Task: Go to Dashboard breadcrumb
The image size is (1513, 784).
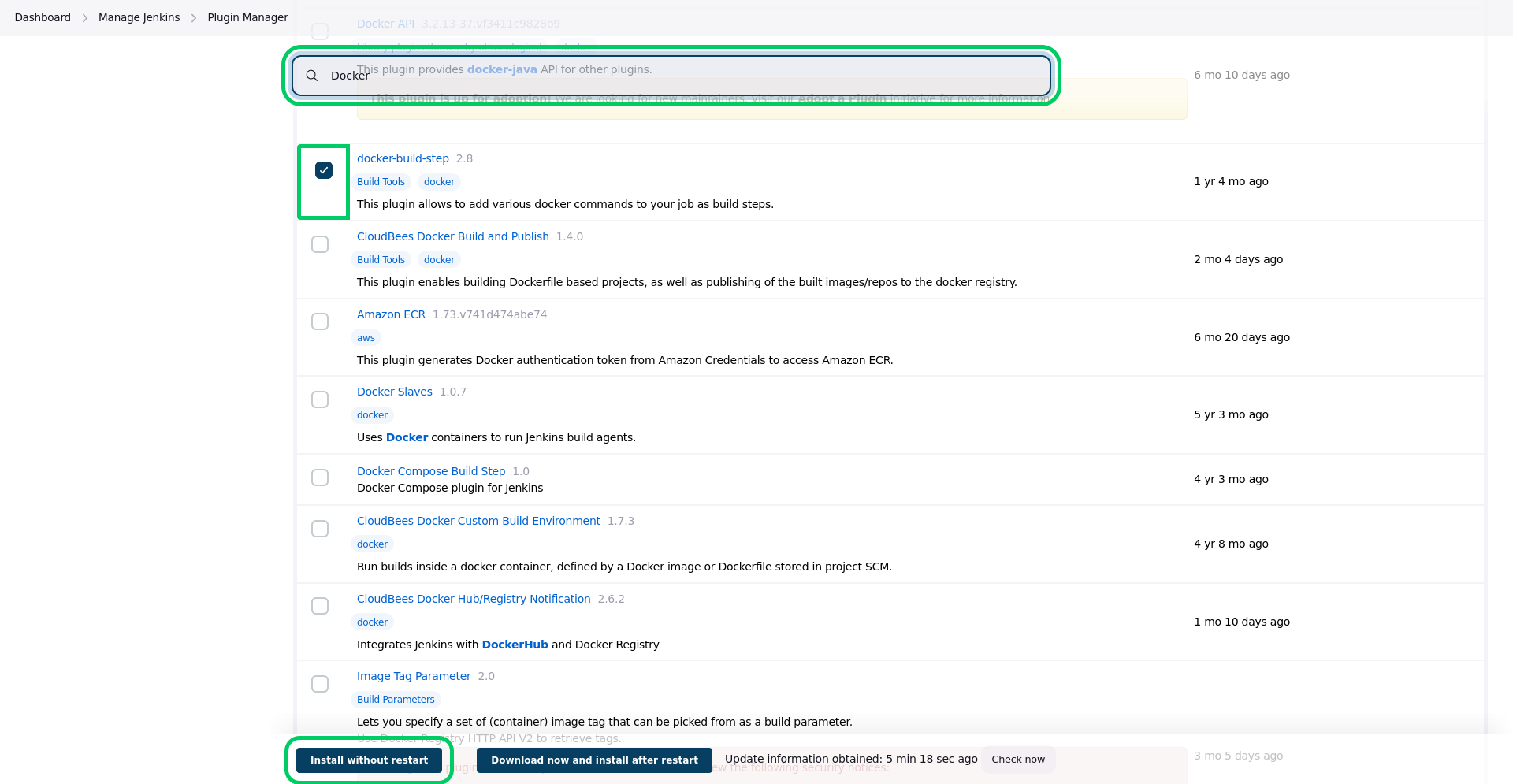Action: (43, 17)
